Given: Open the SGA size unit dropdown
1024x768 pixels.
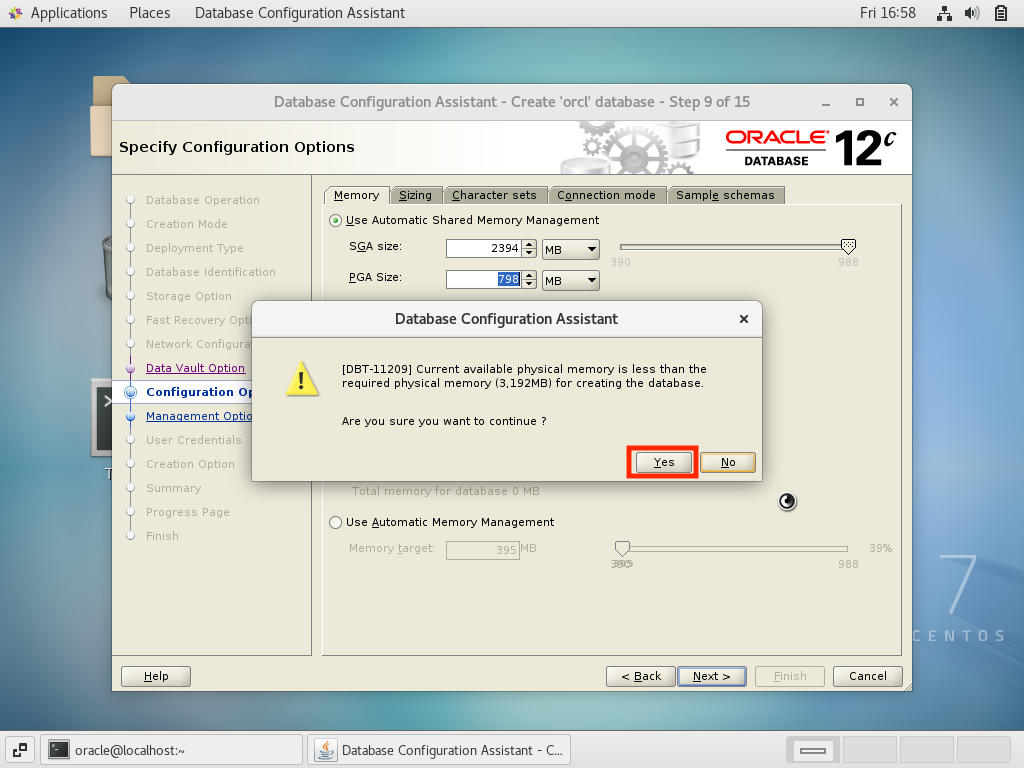Looking at the screenshot, I should click(x=571, y=249).
